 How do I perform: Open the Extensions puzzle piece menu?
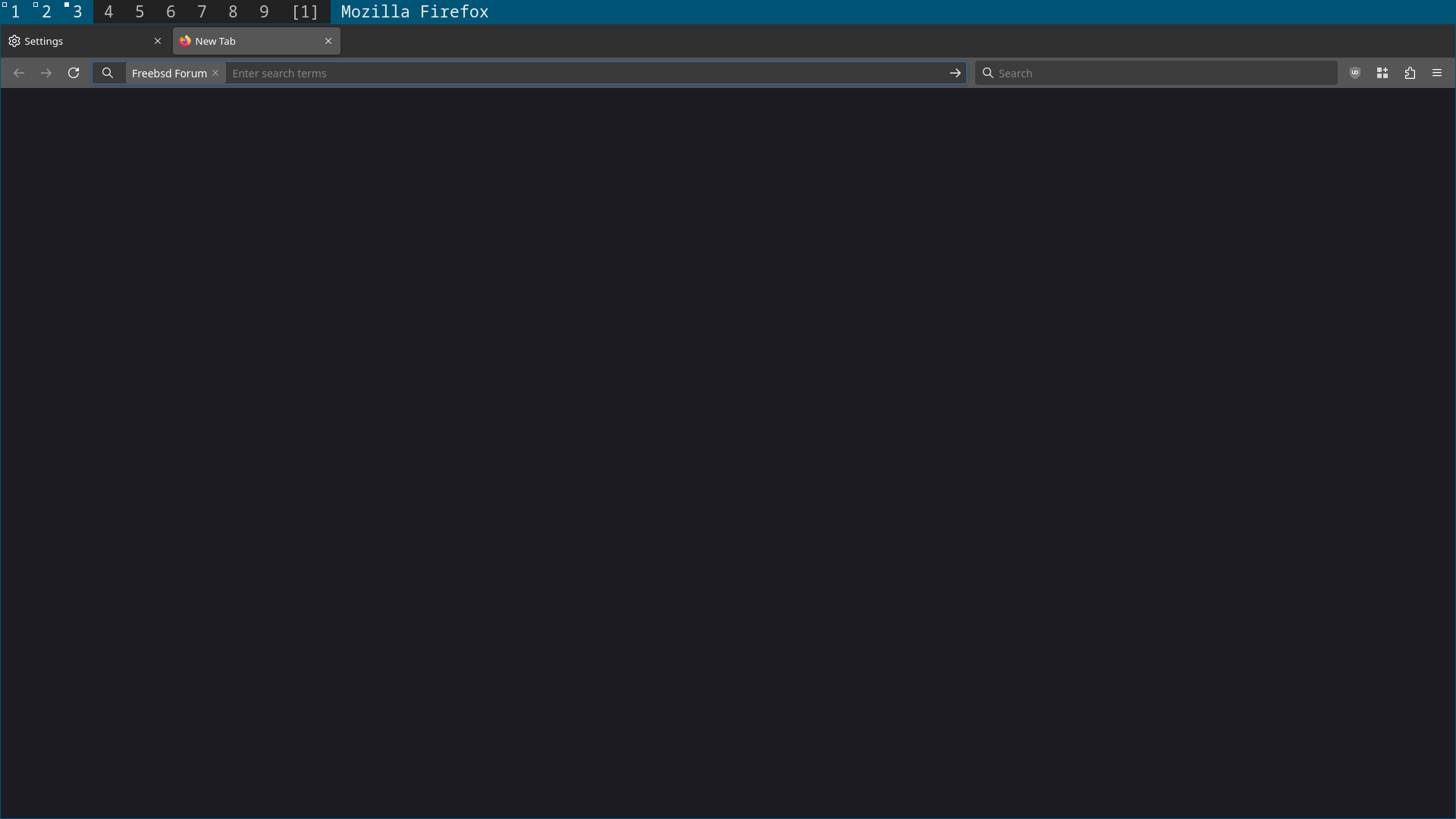click(1410, 73)
